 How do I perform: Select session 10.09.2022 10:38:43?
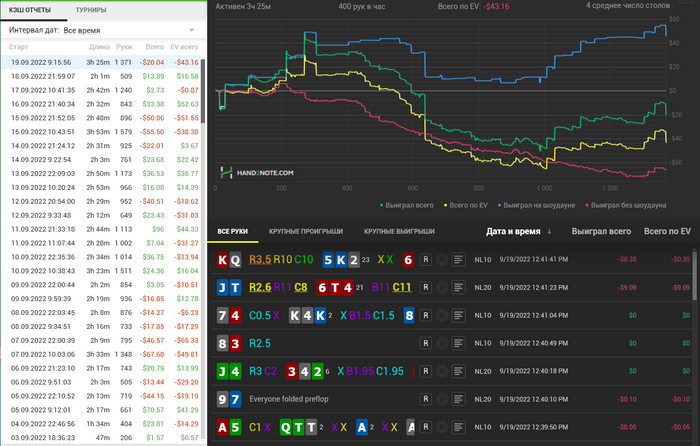pyautogui.click(x=102, y=271)
